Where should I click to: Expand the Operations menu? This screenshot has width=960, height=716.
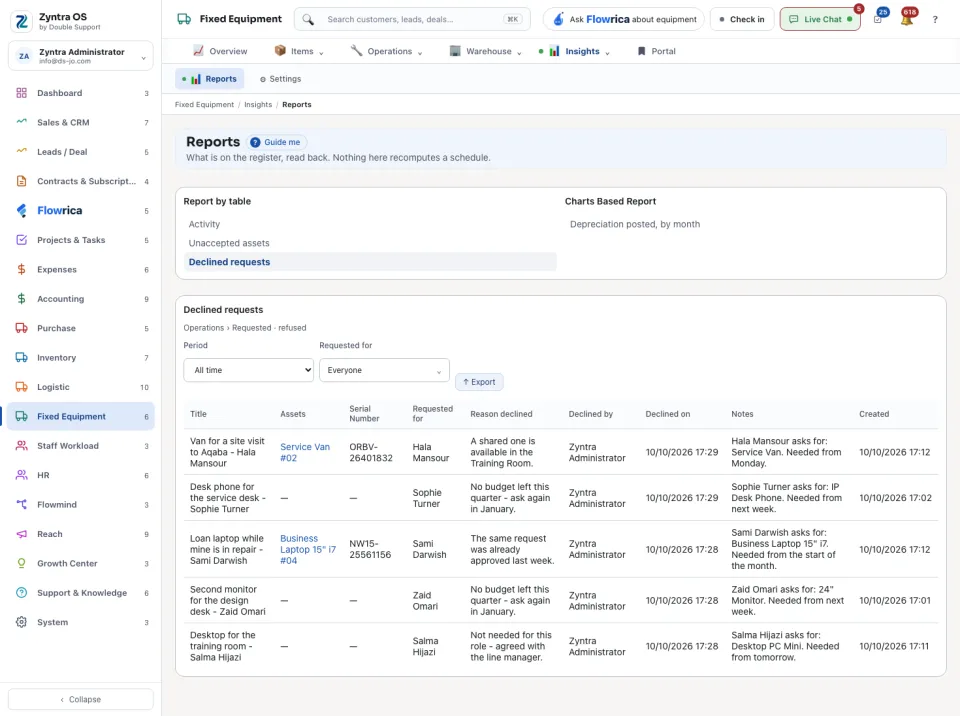(x=386, y=51)
